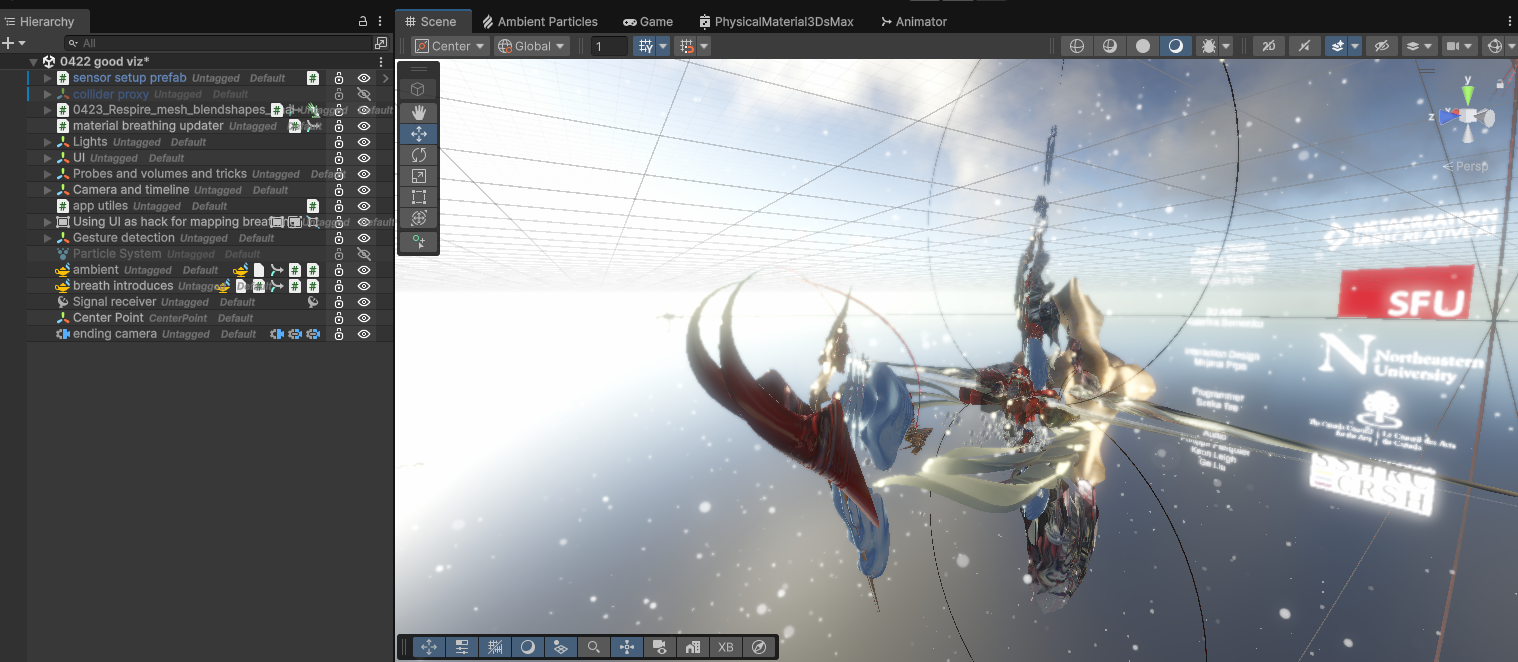Focus the Hierarchy search field
This screenshot has height=662, width=1518.
pyautogui.click(x=218, y=43)
